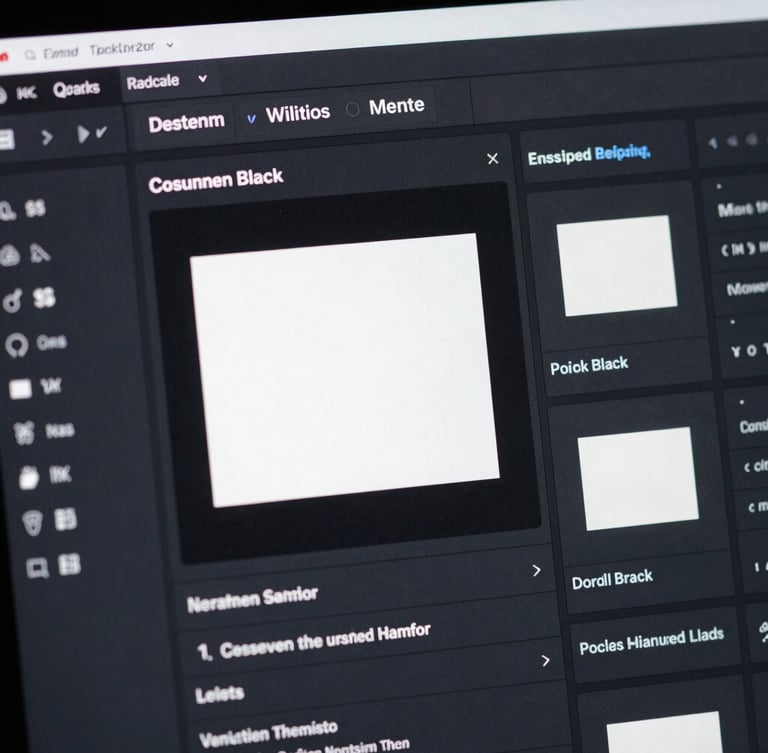The image size is (768, 753).
Task: Open the Radcale dropdown
Action: 166,81
